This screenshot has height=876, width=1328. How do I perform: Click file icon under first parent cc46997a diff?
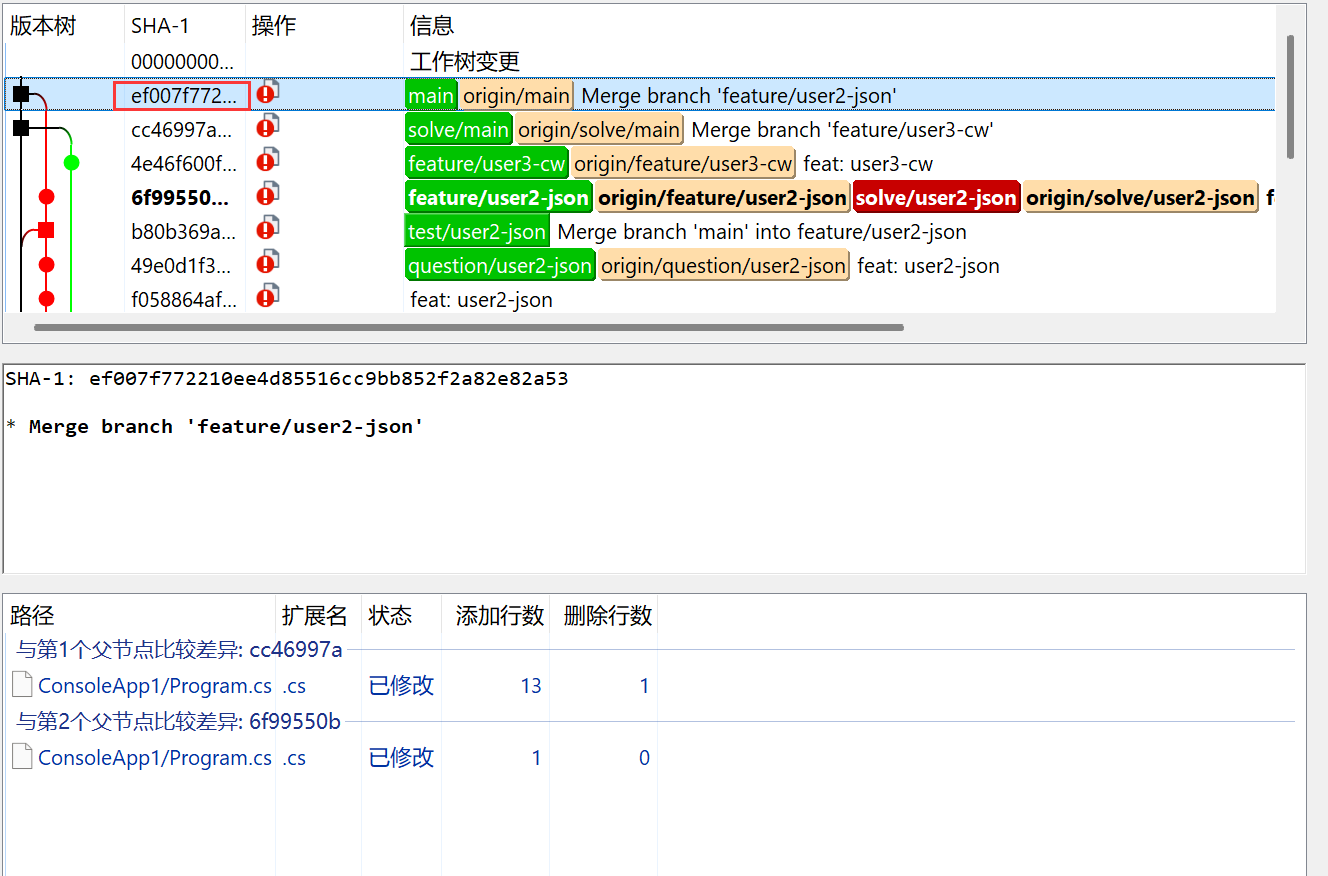(22, 685)
